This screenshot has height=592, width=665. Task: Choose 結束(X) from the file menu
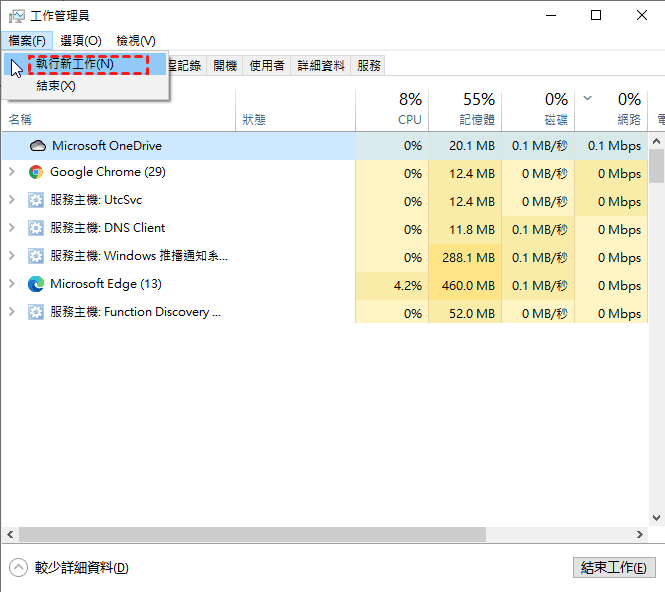(85, 86)
